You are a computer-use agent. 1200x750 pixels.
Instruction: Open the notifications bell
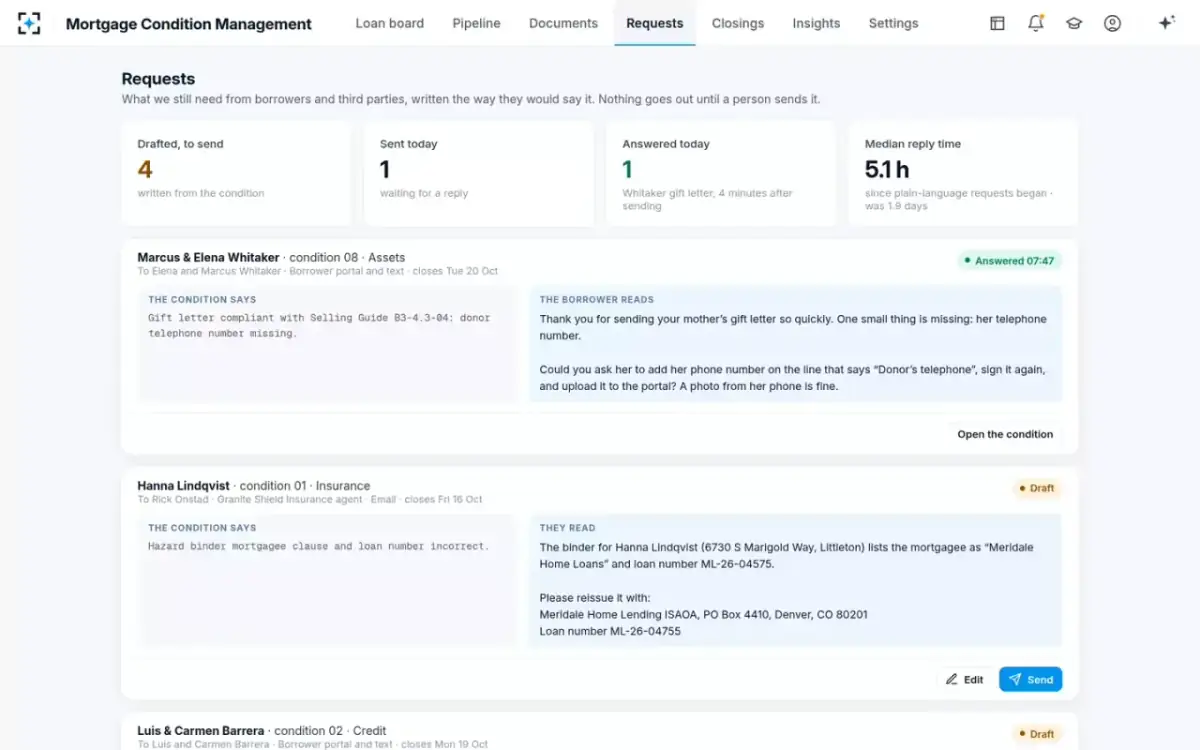(1036, 23)
